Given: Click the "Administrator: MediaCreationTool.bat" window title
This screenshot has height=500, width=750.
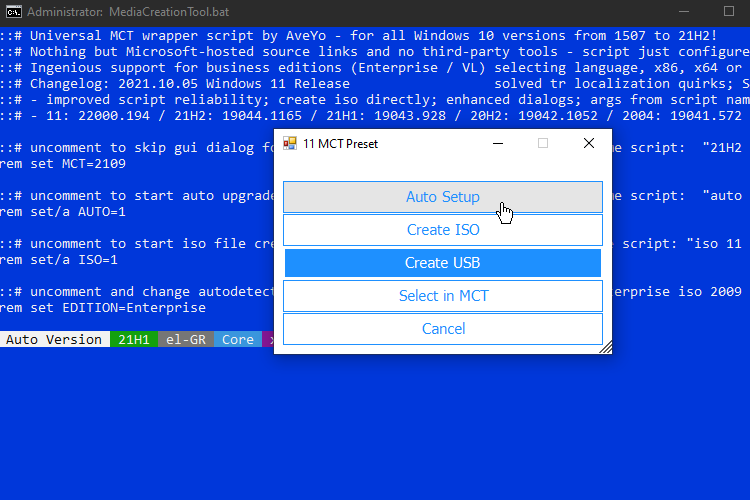Looking at the screenshot, I should pos(128,11).
